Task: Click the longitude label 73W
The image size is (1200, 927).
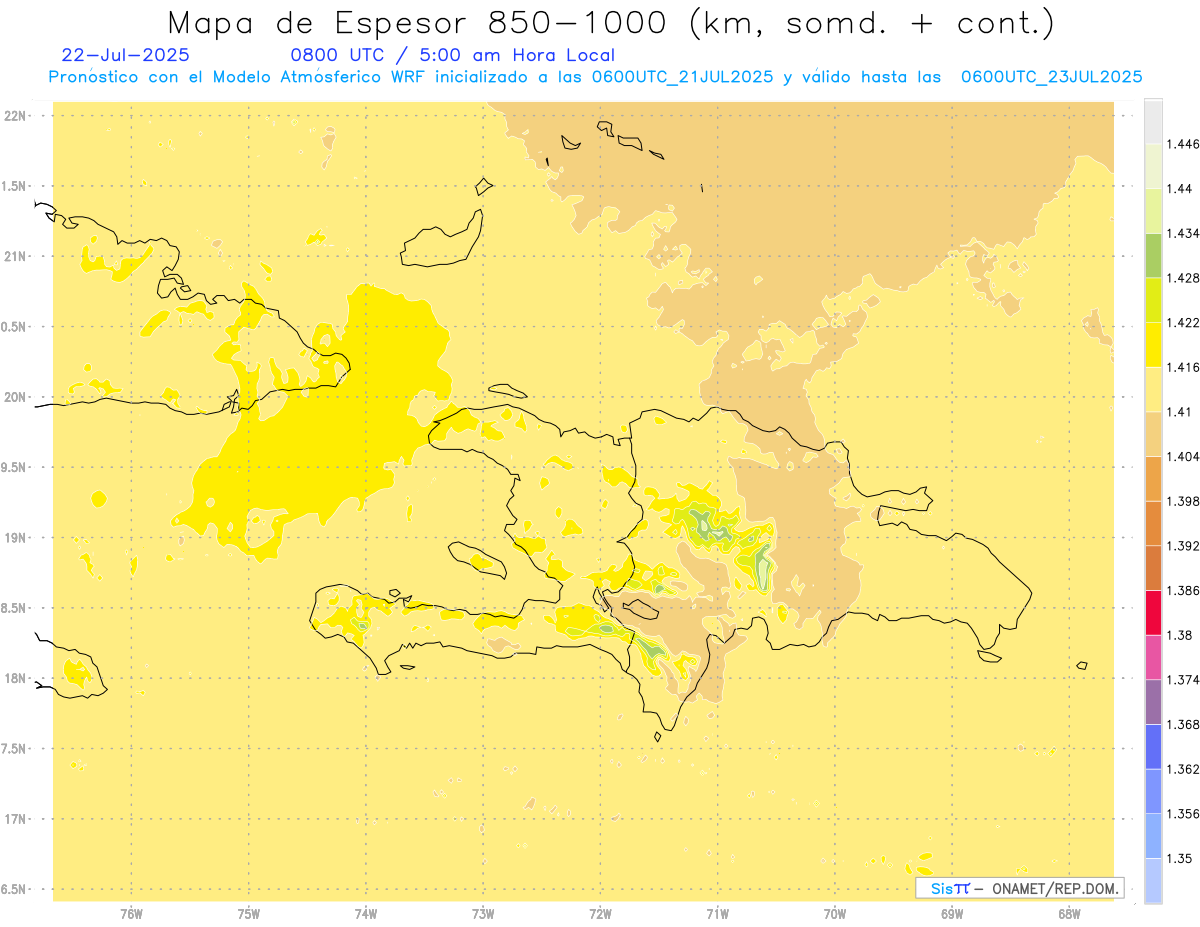Action: tap(483, 914)
